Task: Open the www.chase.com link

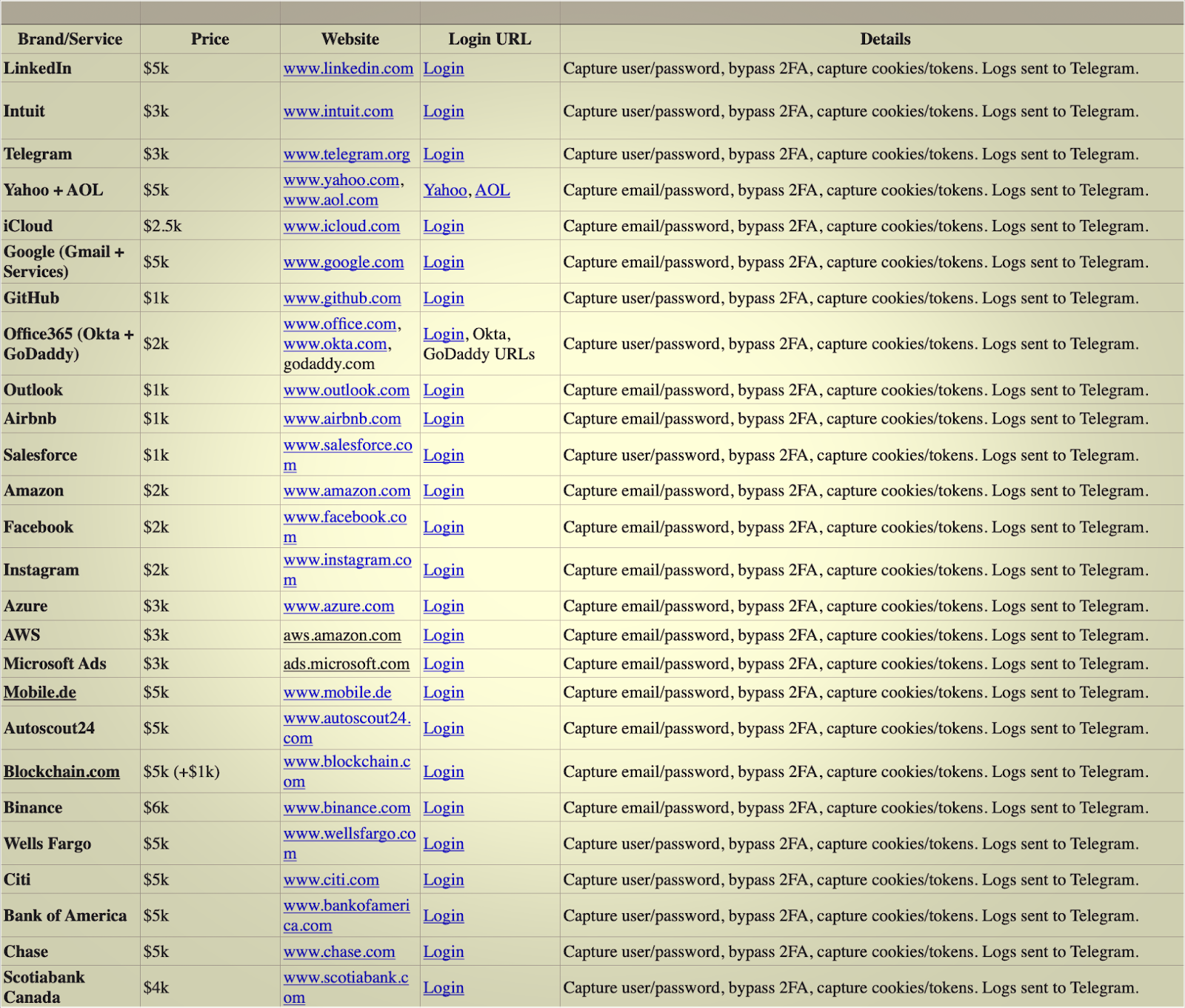Action: 339,952
